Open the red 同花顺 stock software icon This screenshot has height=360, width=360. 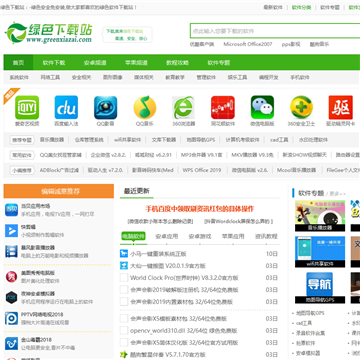[223, 107]
